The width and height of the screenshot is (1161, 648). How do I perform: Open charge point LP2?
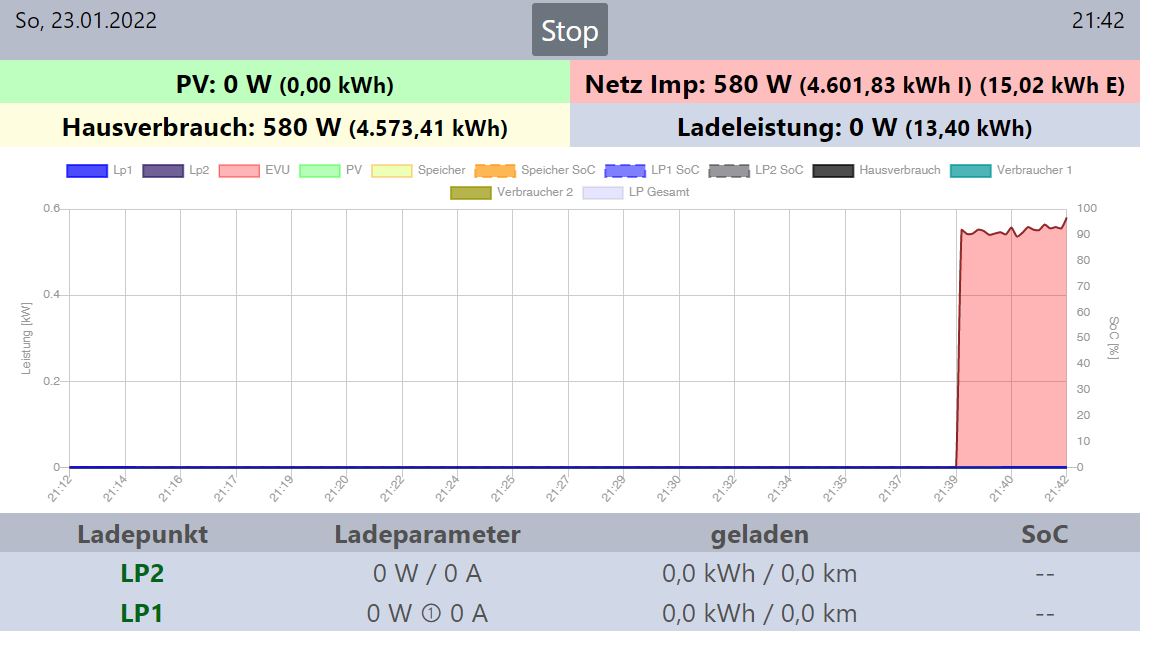click(x=142, y=573)
